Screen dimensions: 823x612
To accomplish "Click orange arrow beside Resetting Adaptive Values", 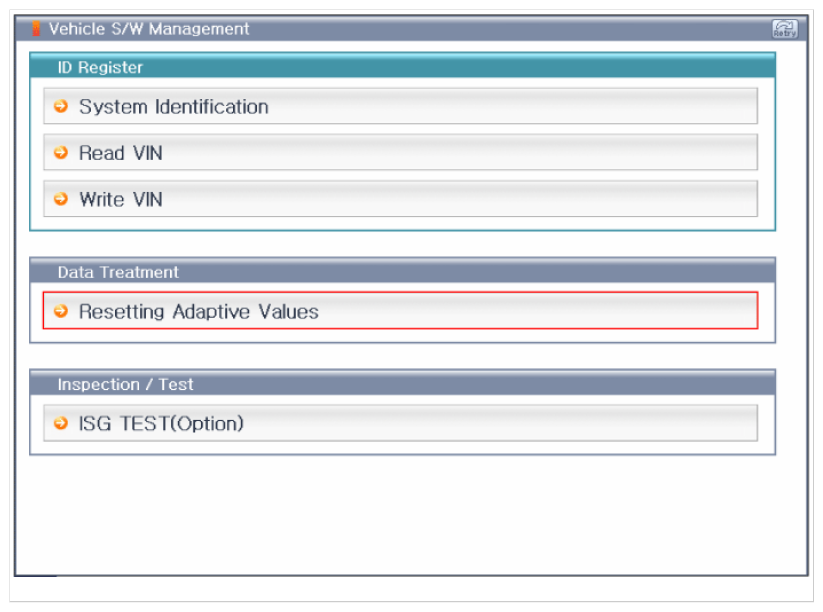I will pos(61,311).
